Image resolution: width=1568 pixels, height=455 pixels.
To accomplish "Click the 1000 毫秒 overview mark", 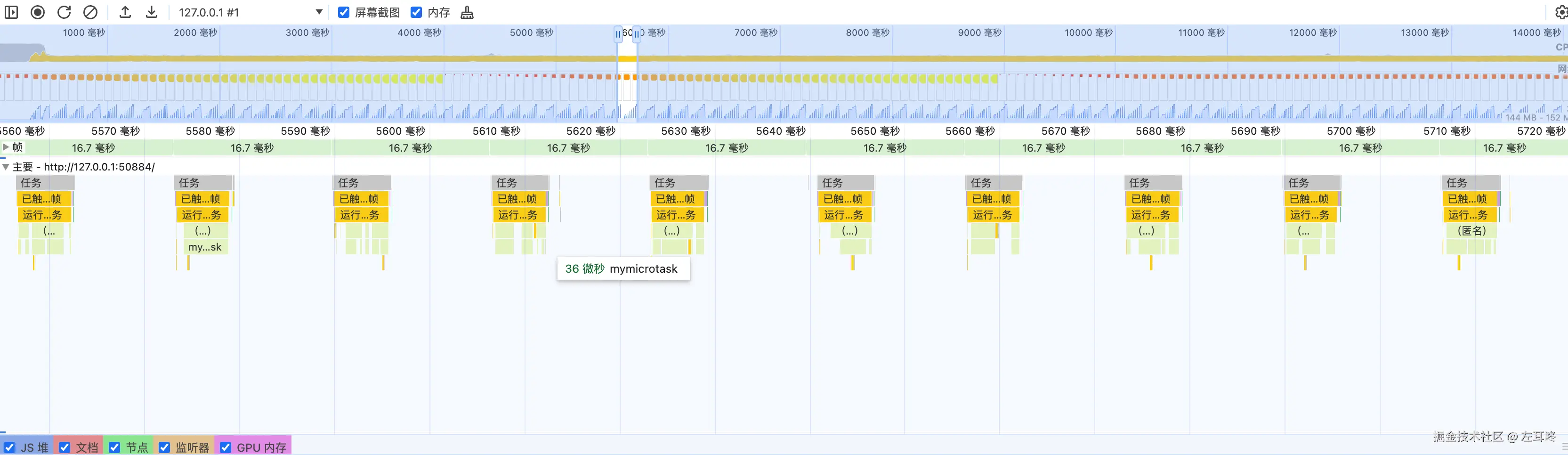I will coord(84,33).
